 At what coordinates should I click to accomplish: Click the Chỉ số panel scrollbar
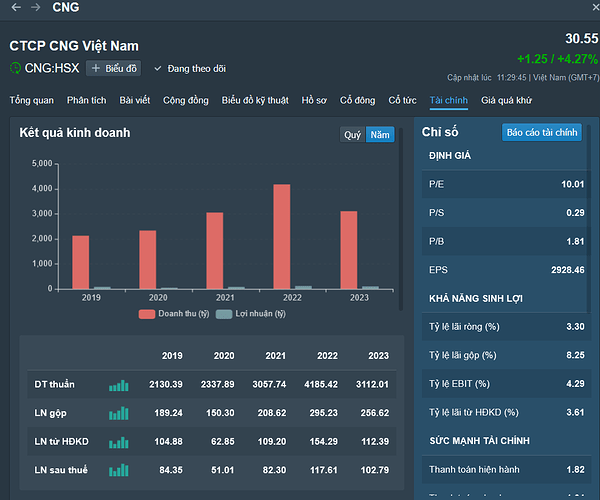(589, 219)
